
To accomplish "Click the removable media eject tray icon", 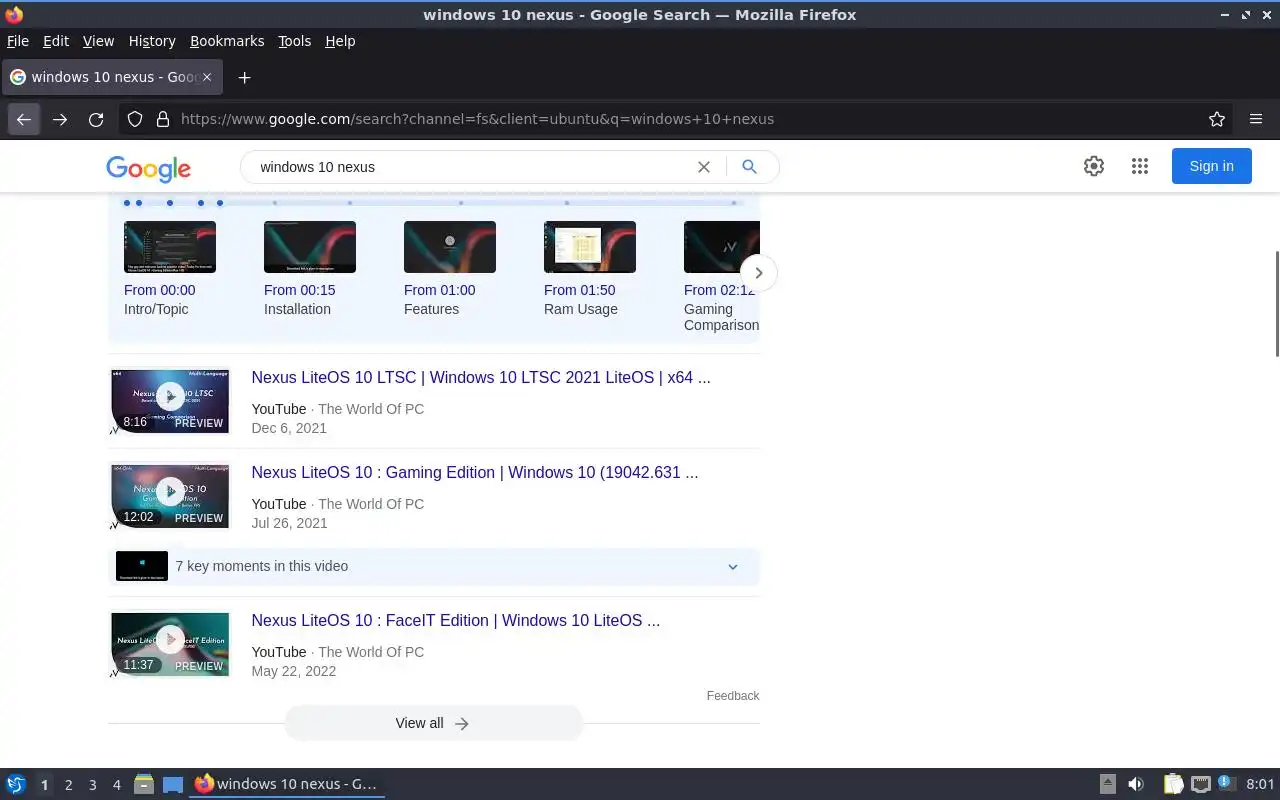I will pos(1107,784).
